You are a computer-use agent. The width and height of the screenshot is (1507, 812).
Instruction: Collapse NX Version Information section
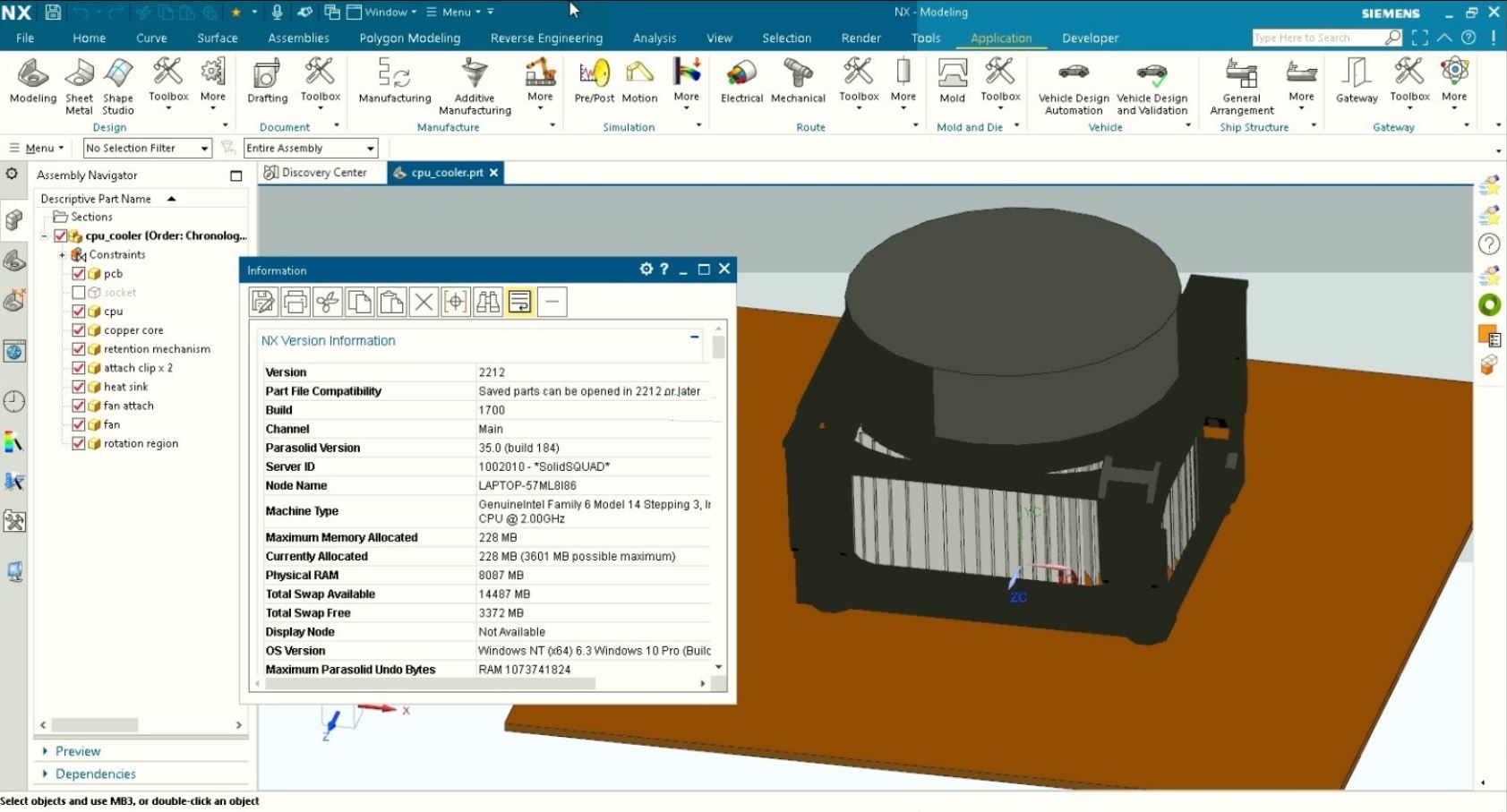[x=694, y=338]
